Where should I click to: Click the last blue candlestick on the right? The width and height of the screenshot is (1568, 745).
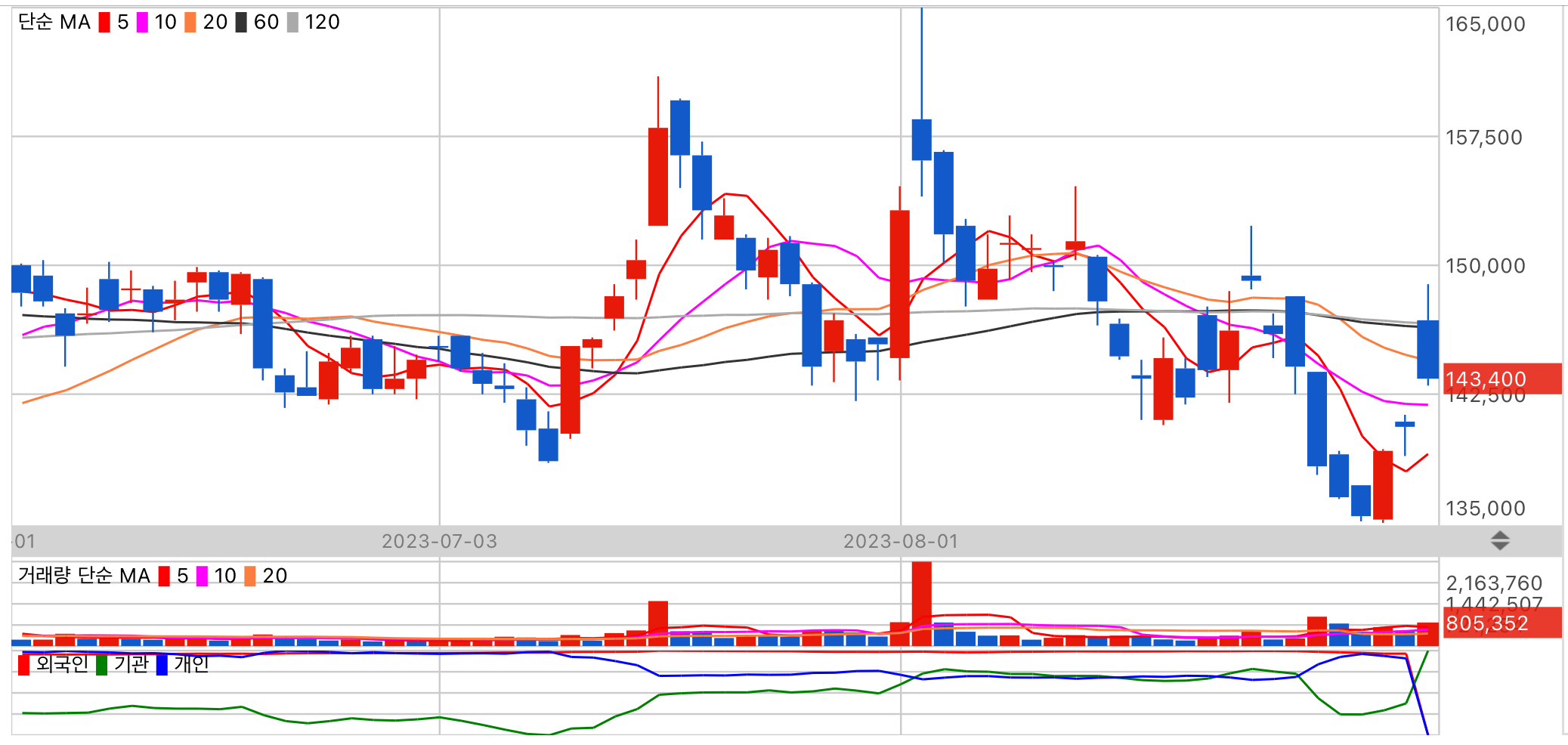point(1427,349)
